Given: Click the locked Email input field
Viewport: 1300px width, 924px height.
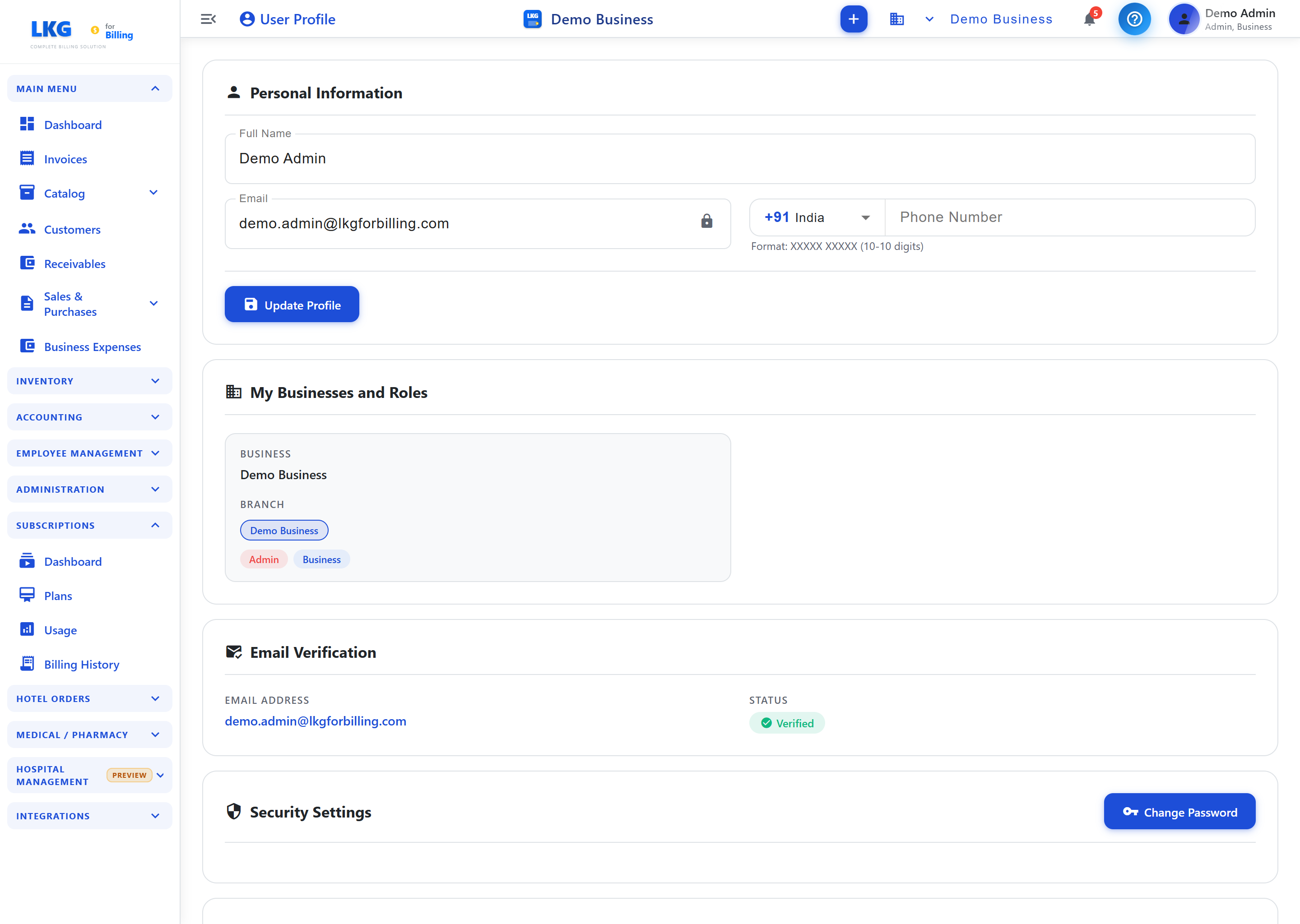Looking at the screenshot, I should [x=478, y=224].
